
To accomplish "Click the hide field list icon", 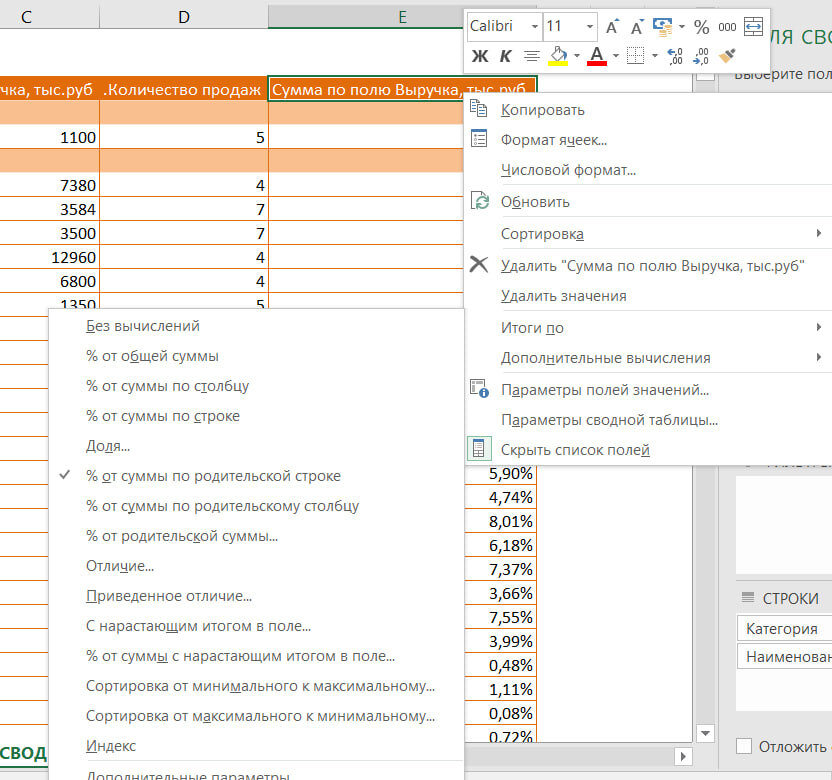I will pyautogui.click(x=479, y=448).
